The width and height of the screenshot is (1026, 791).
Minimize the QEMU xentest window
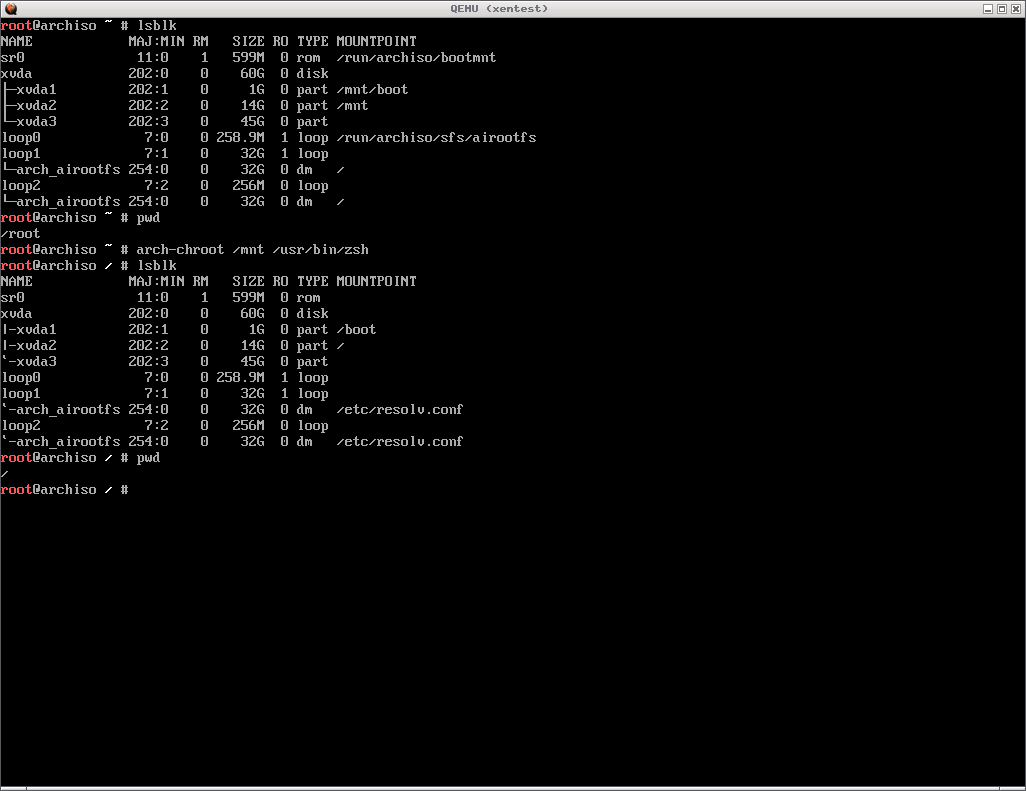(x=987, y=8)
